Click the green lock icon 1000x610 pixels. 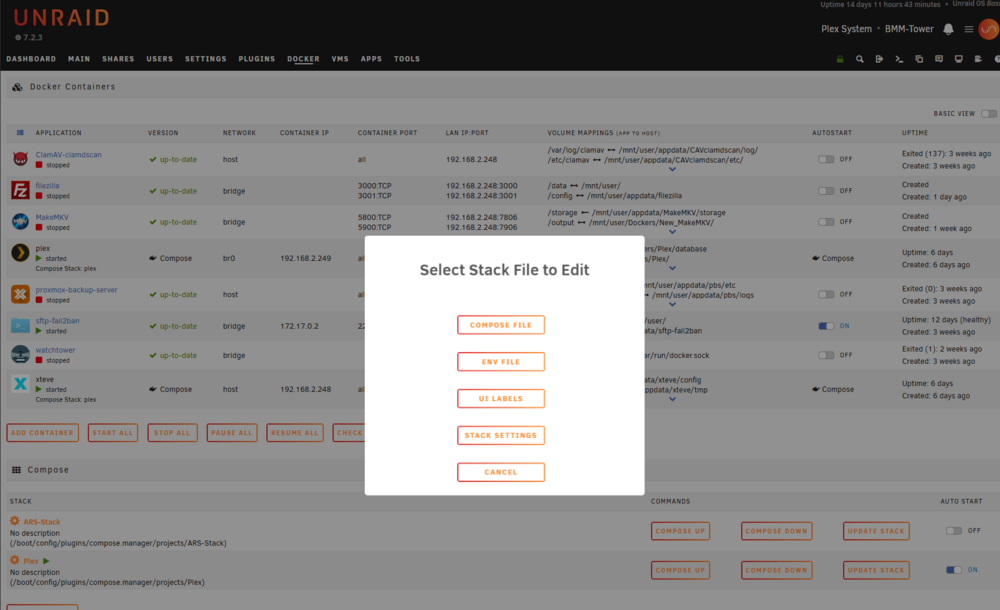coord(840,59)
